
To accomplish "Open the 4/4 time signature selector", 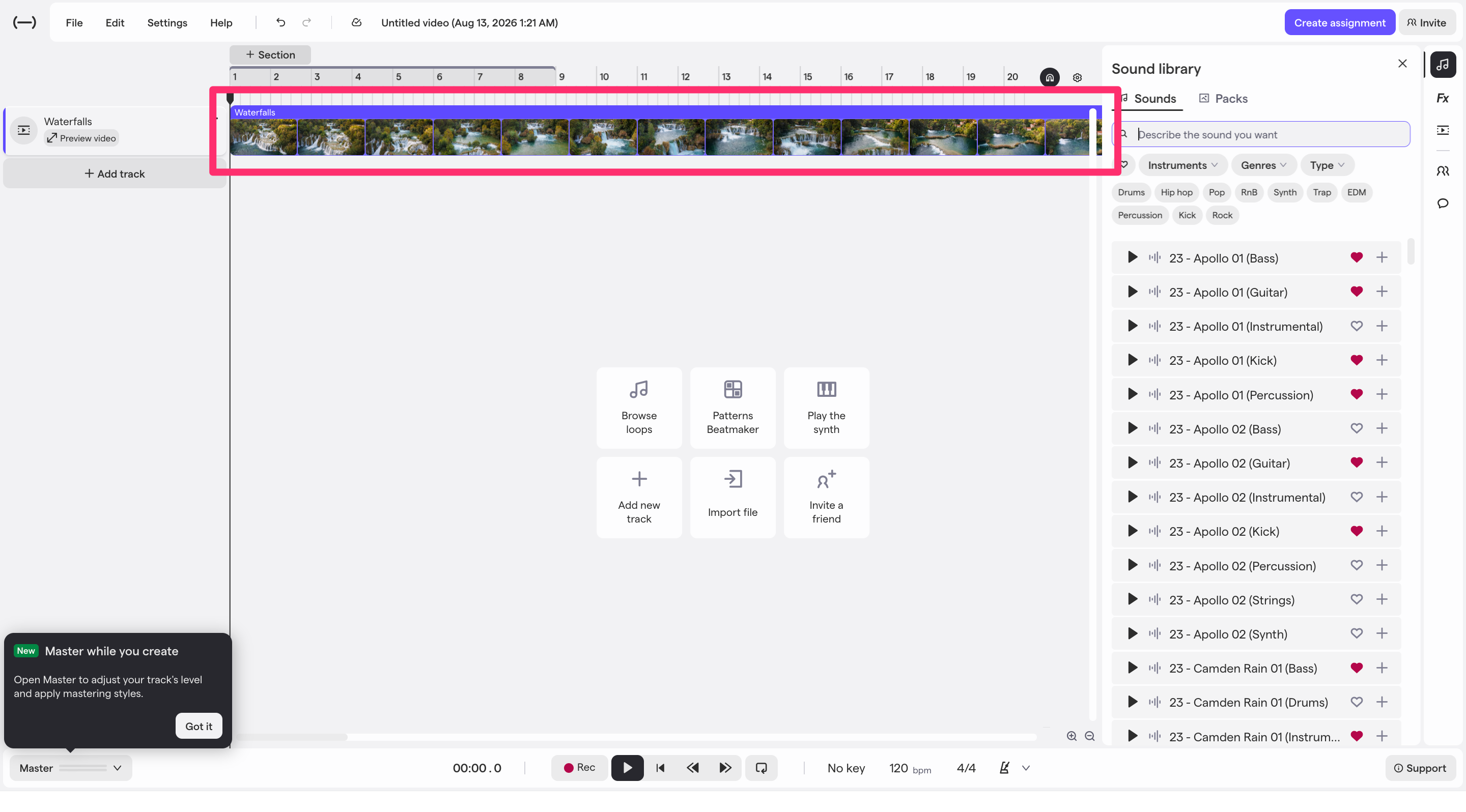I will (966, 768).
